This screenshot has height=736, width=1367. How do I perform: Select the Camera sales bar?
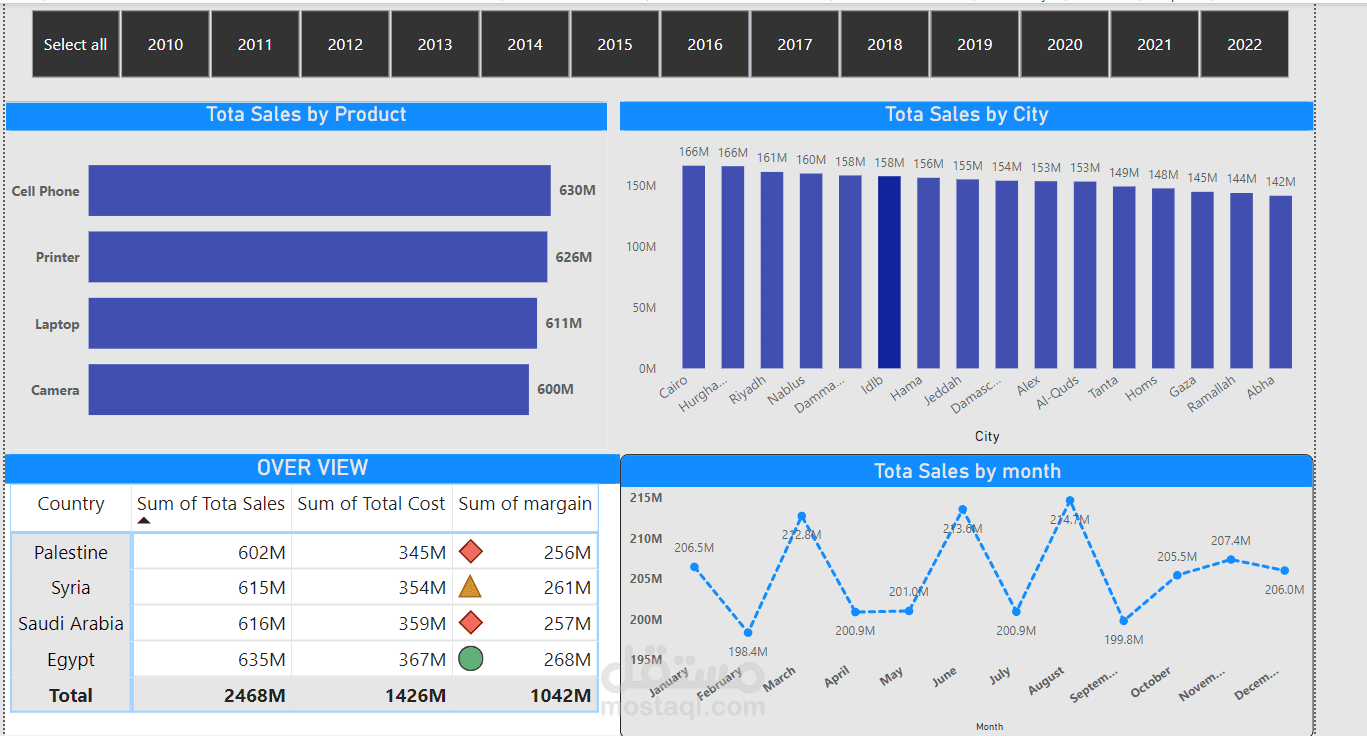pyautogui.click(x=308, y=390)
